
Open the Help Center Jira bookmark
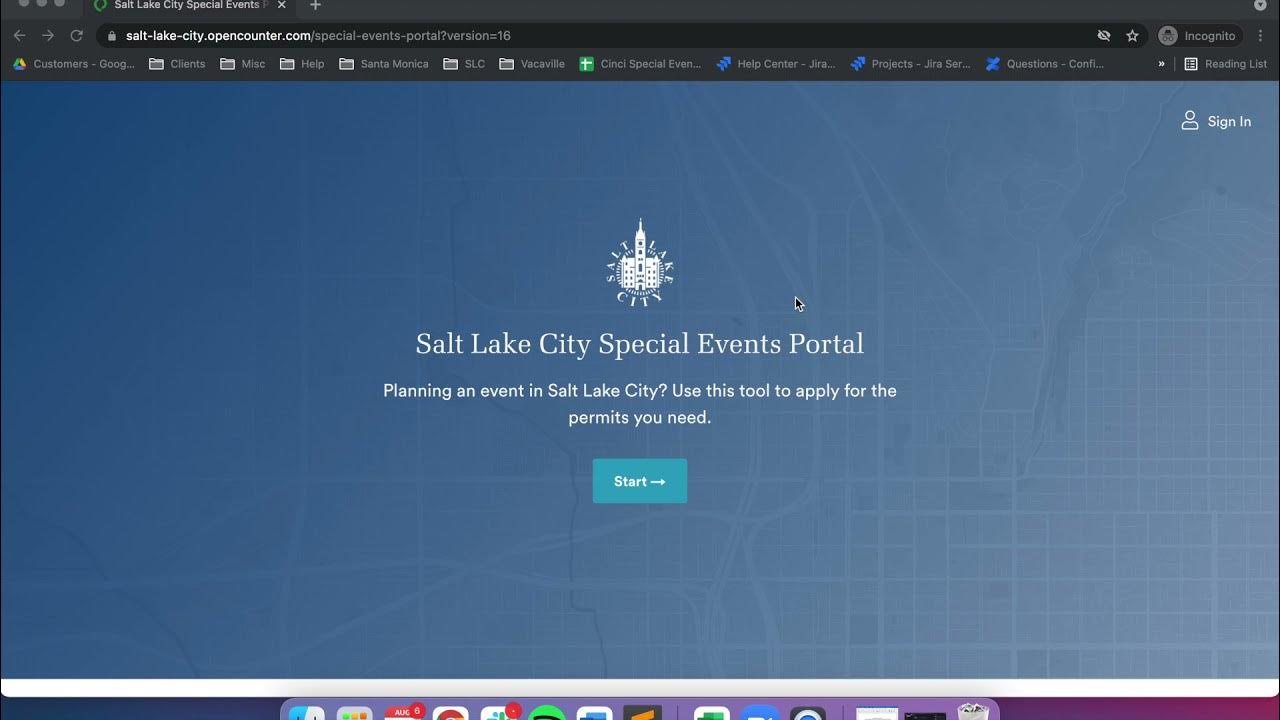(x=776, y=64)
